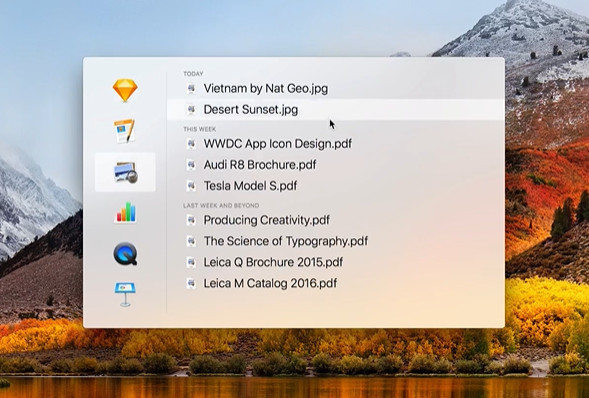Click file icon beside Tesla Model S.pdf
This screenshot has height=398, width=589.
point(191,186)
